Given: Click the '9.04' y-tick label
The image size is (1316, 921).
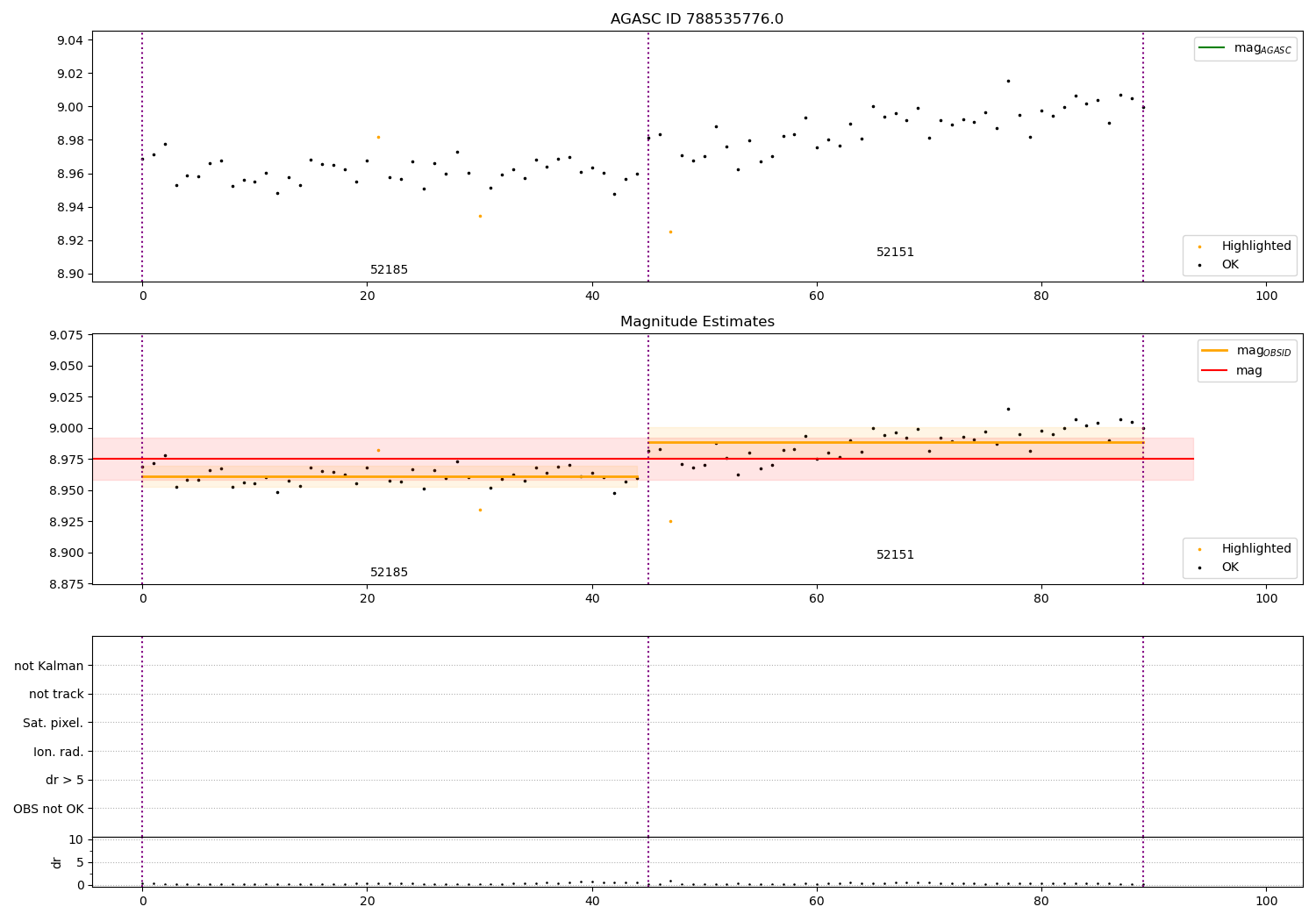Looking at the screenshot, I should pyautogui.click(x=69, y=40).
